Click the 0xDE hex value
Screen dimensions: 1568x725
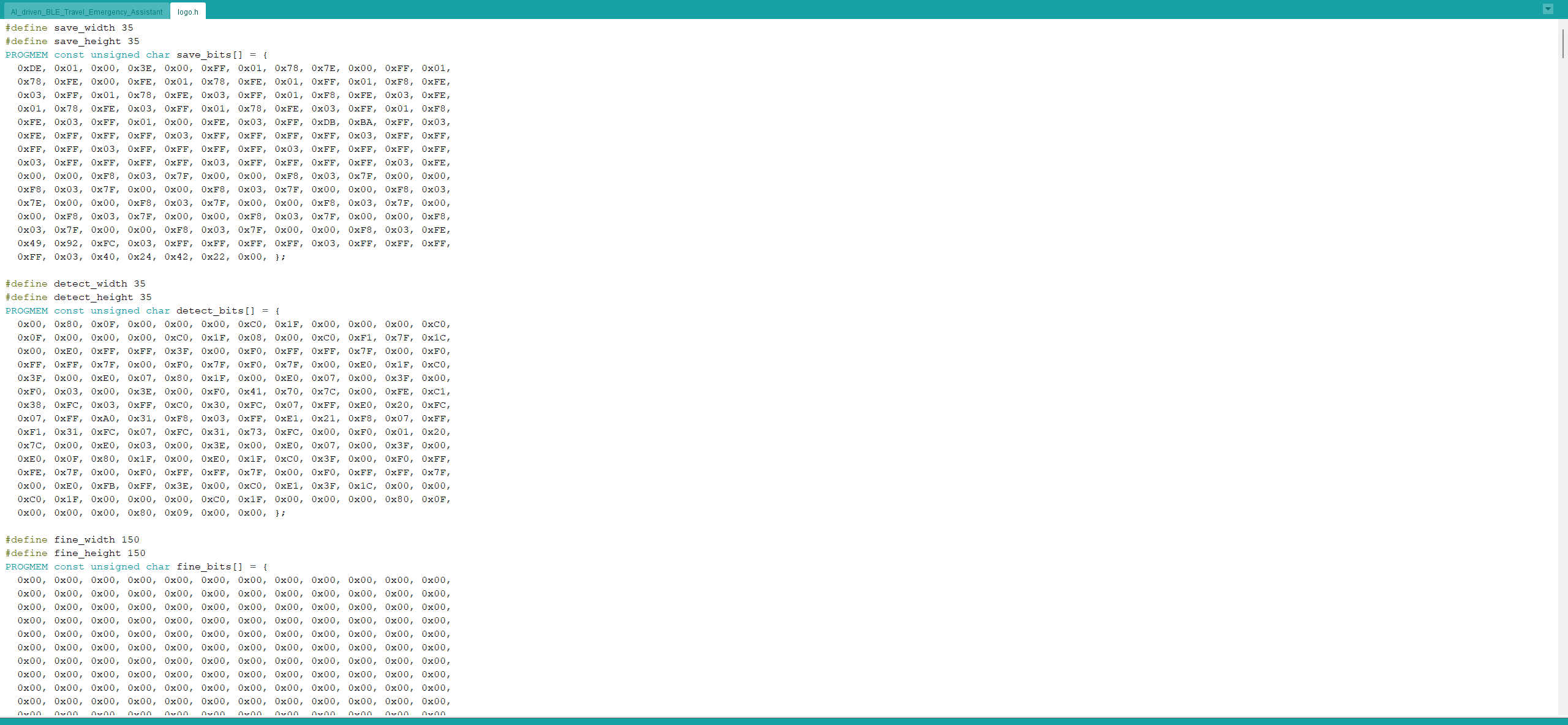click(29, 68)
